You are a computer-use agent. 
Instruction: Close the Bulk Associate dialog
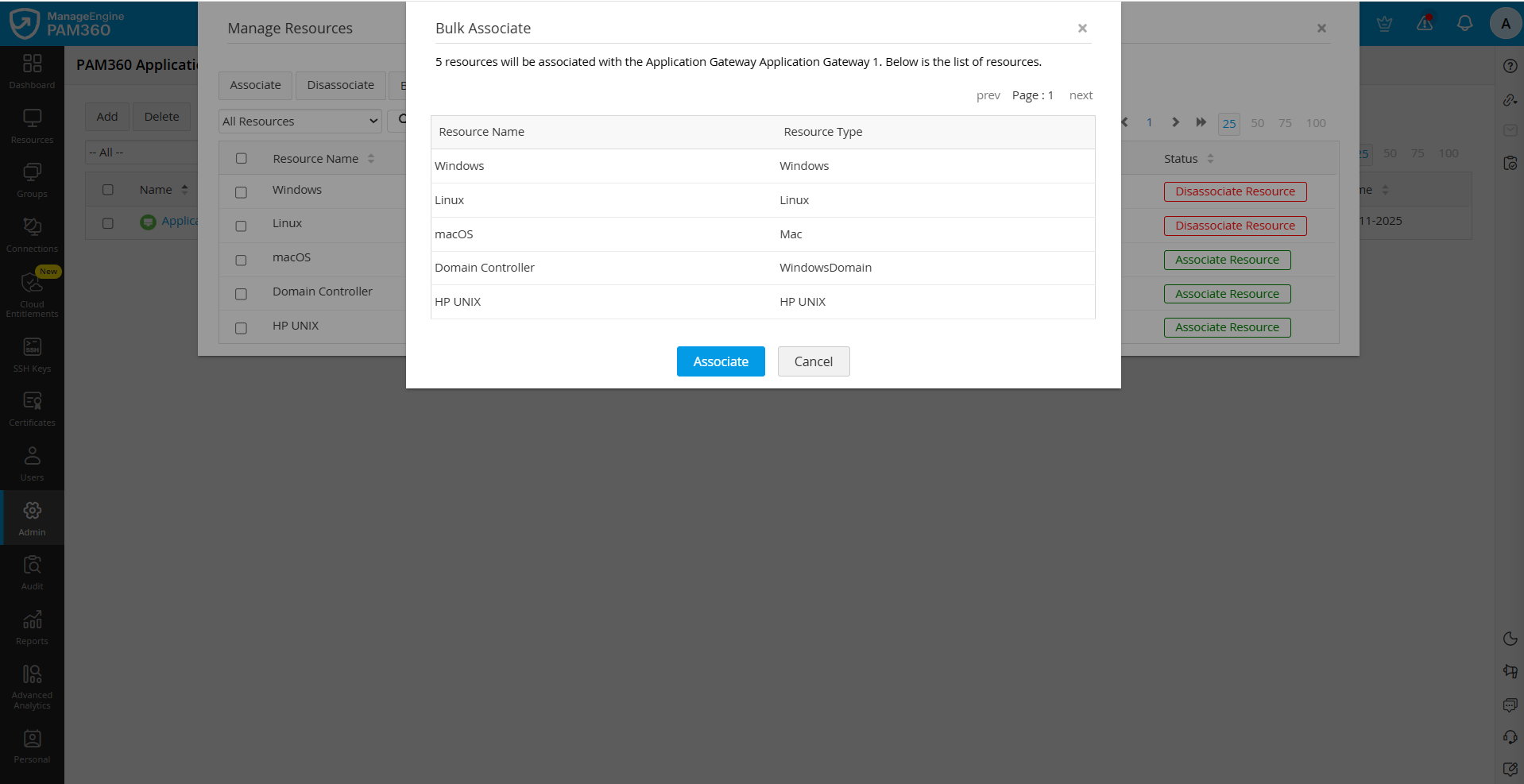point(1082,29)
